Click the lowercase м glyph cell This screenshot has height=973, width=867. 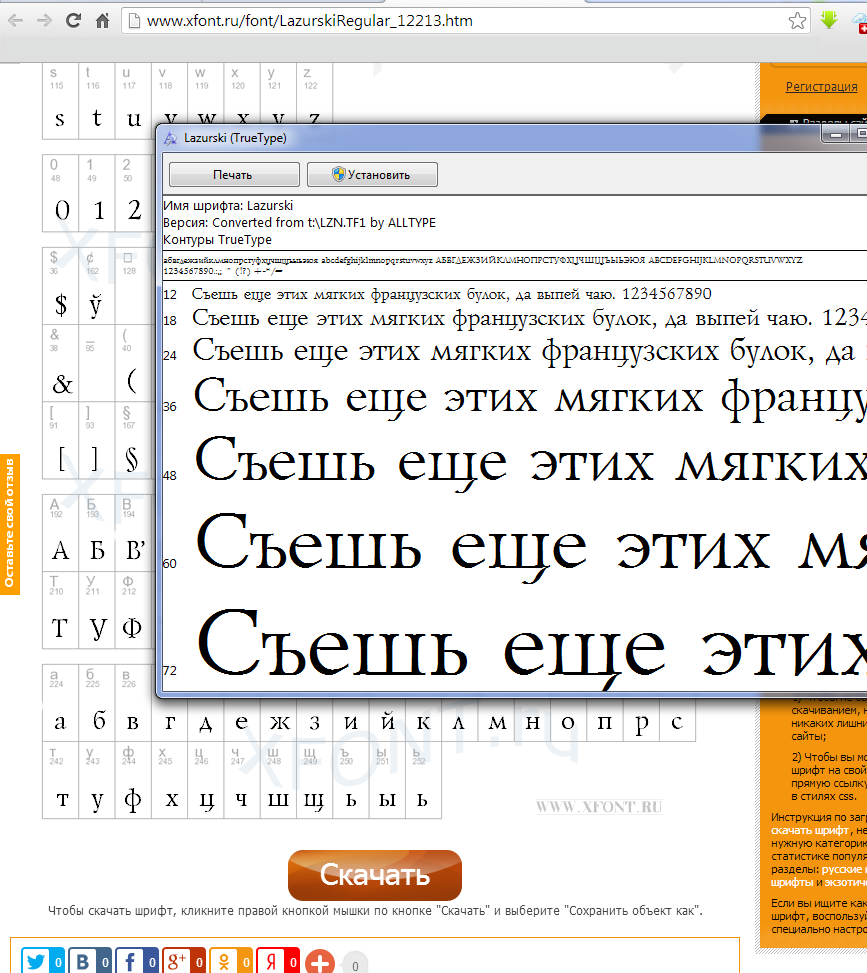(x=496, y=718)
